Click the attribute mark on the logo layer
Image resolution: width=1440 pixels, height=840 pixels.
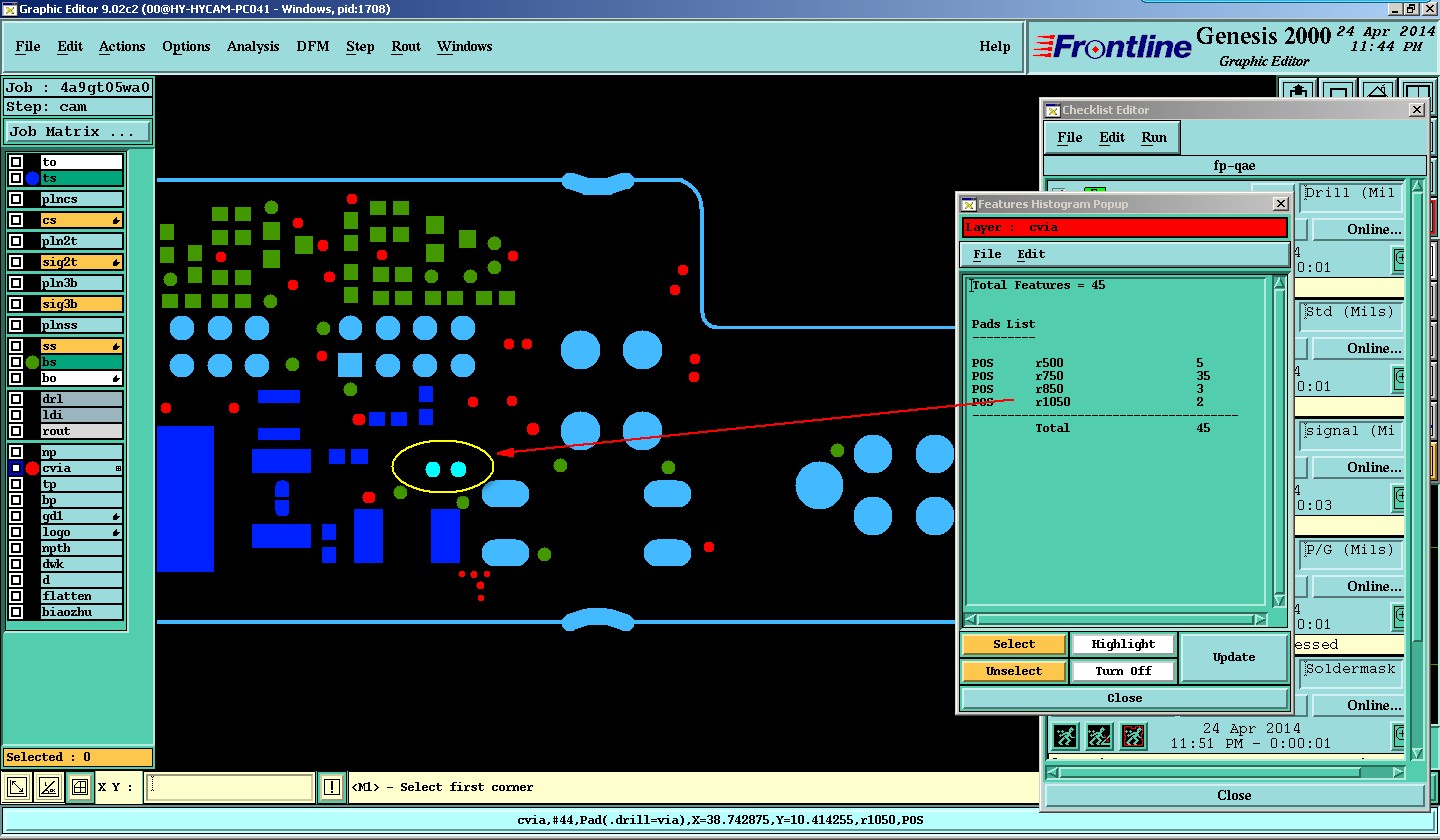(x=117, y=533)
